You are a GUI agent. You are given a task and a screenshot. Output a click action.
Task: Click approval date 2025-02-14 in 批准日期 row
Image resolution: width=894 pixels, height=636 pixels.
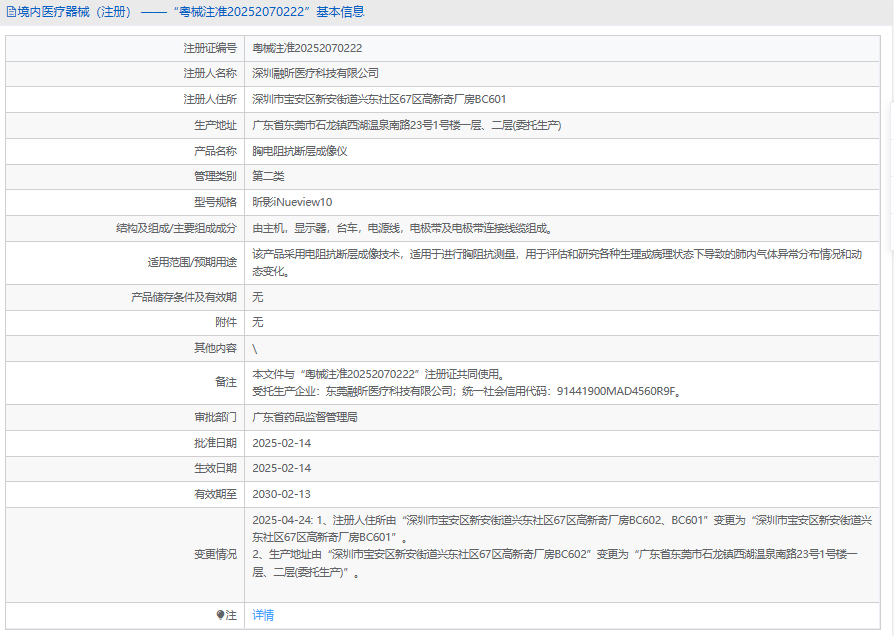click(x=282, y=443)
